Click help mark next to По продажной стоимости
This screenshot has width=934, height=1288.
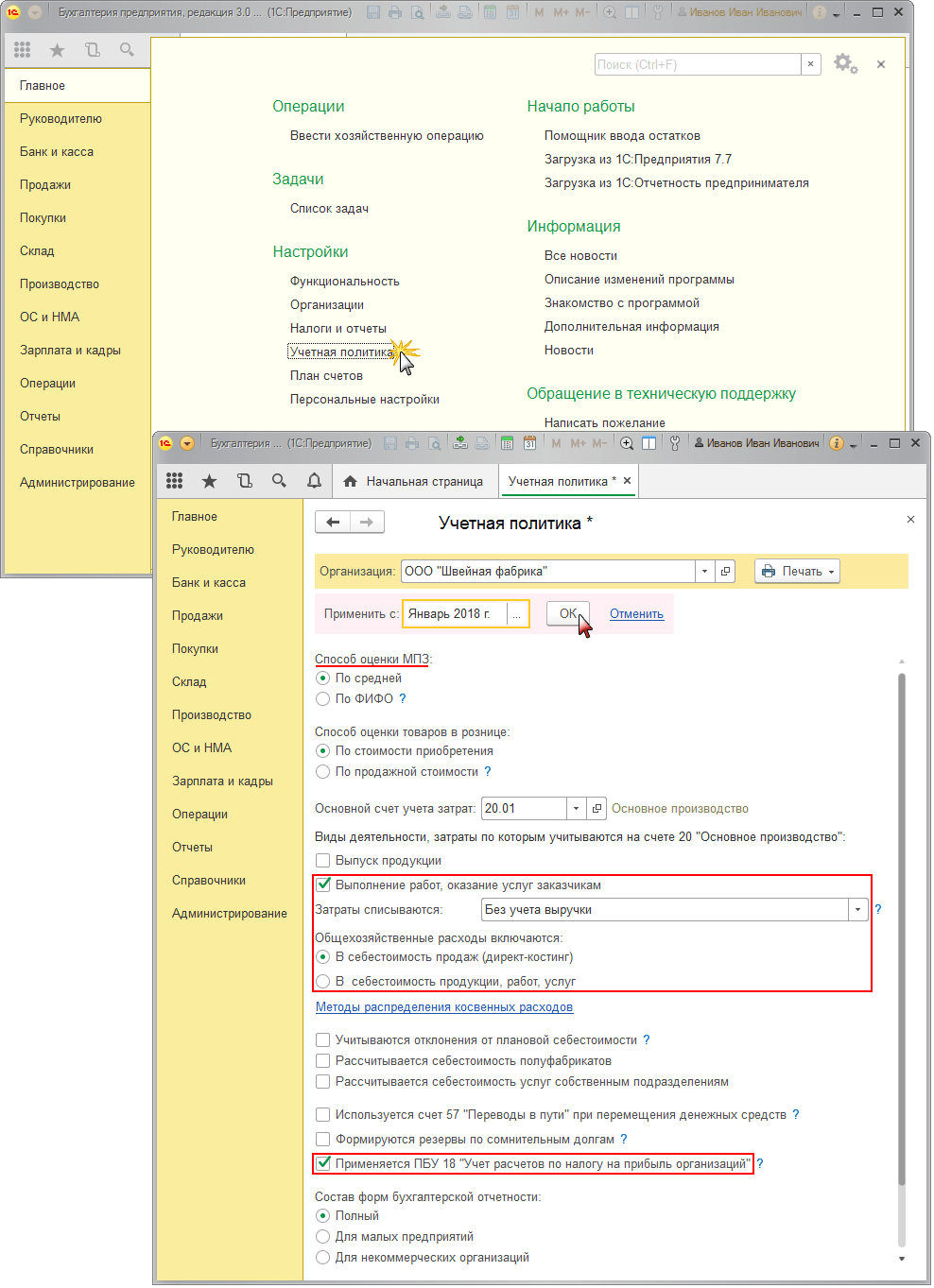tap(488, 771)
